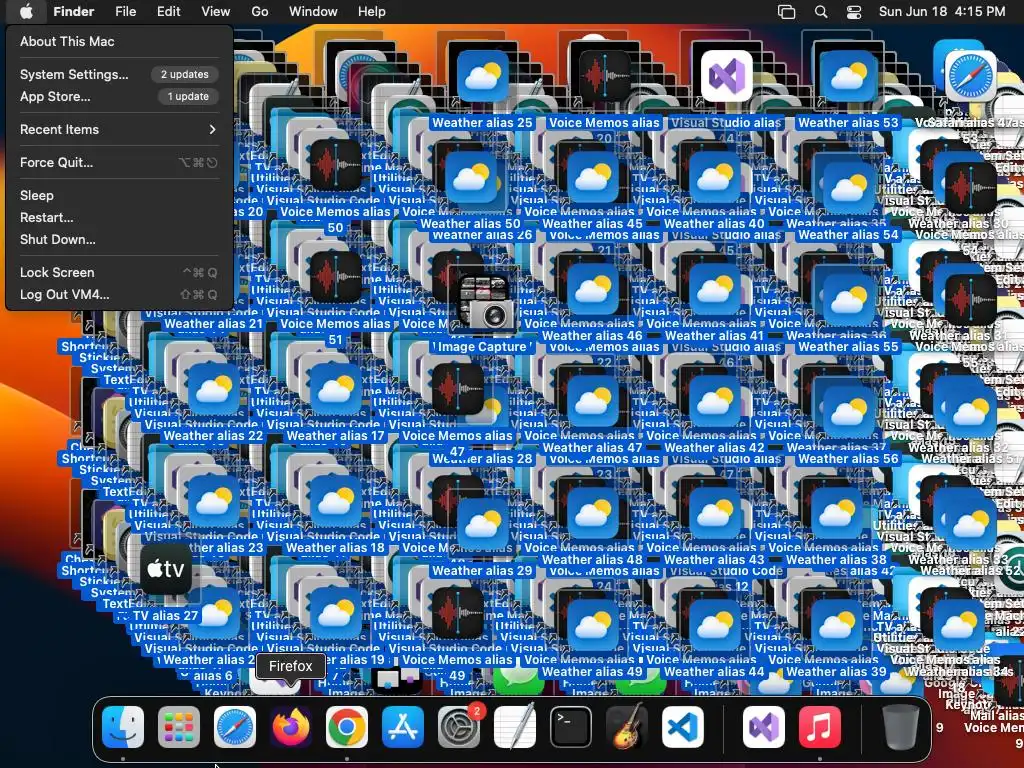Select Weather alias 18 desktop icon

click(x=335, y=502)
